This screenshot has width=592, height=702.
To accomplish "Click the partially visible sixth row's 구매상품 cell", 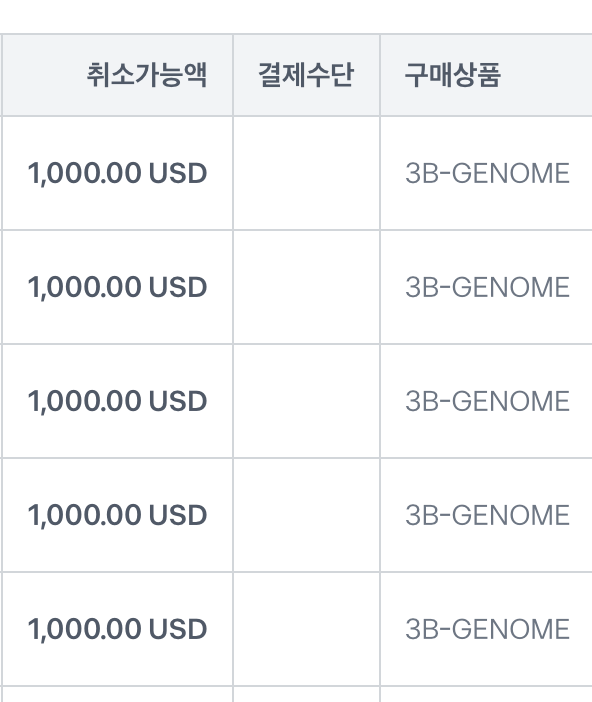I will tap(486, 694).
